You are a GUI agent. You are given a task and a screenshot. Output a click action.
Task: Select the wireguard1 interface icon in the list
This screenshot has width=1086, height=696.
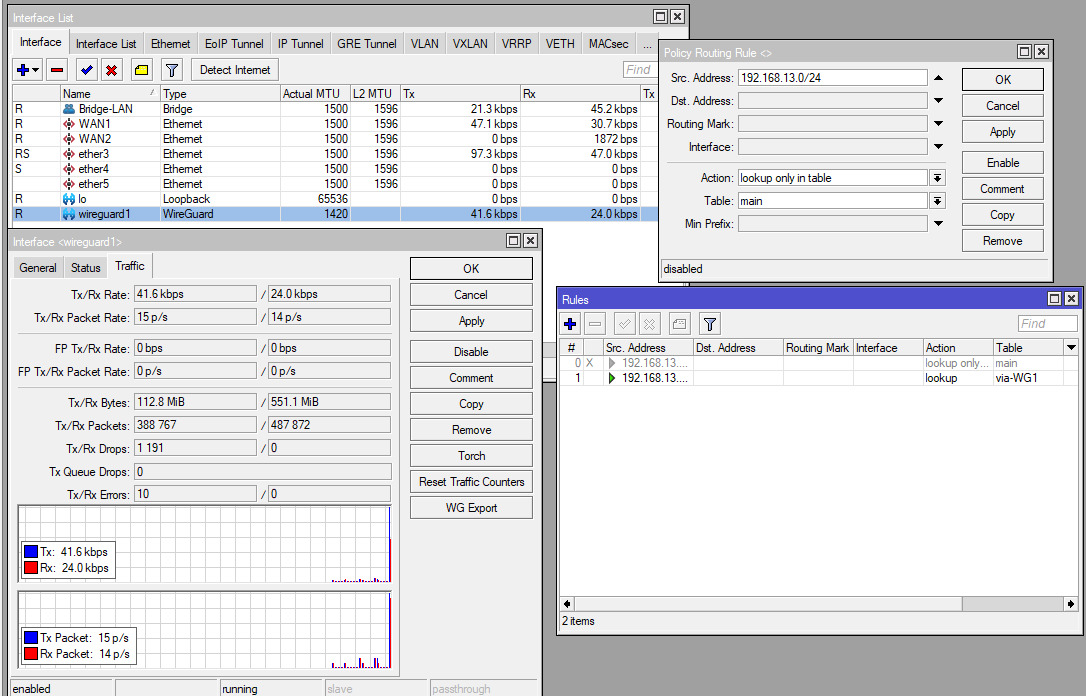pyautogui.click(x=68, y=214)
